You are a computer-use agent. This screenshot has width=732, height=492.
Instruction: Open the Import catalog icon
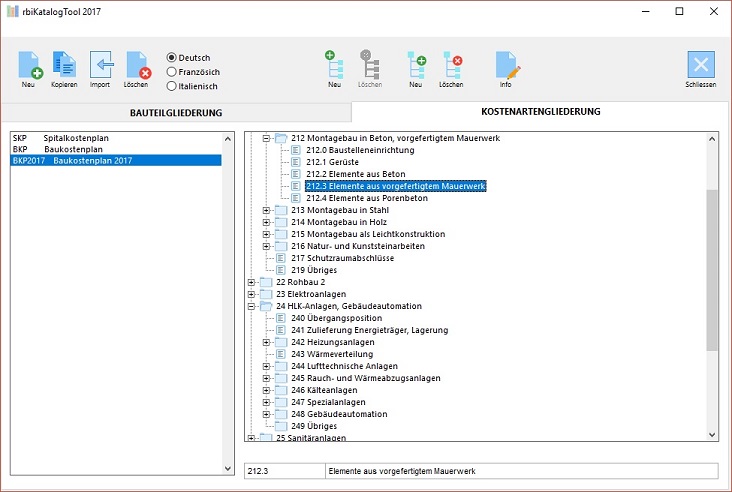tap(101, 65)
